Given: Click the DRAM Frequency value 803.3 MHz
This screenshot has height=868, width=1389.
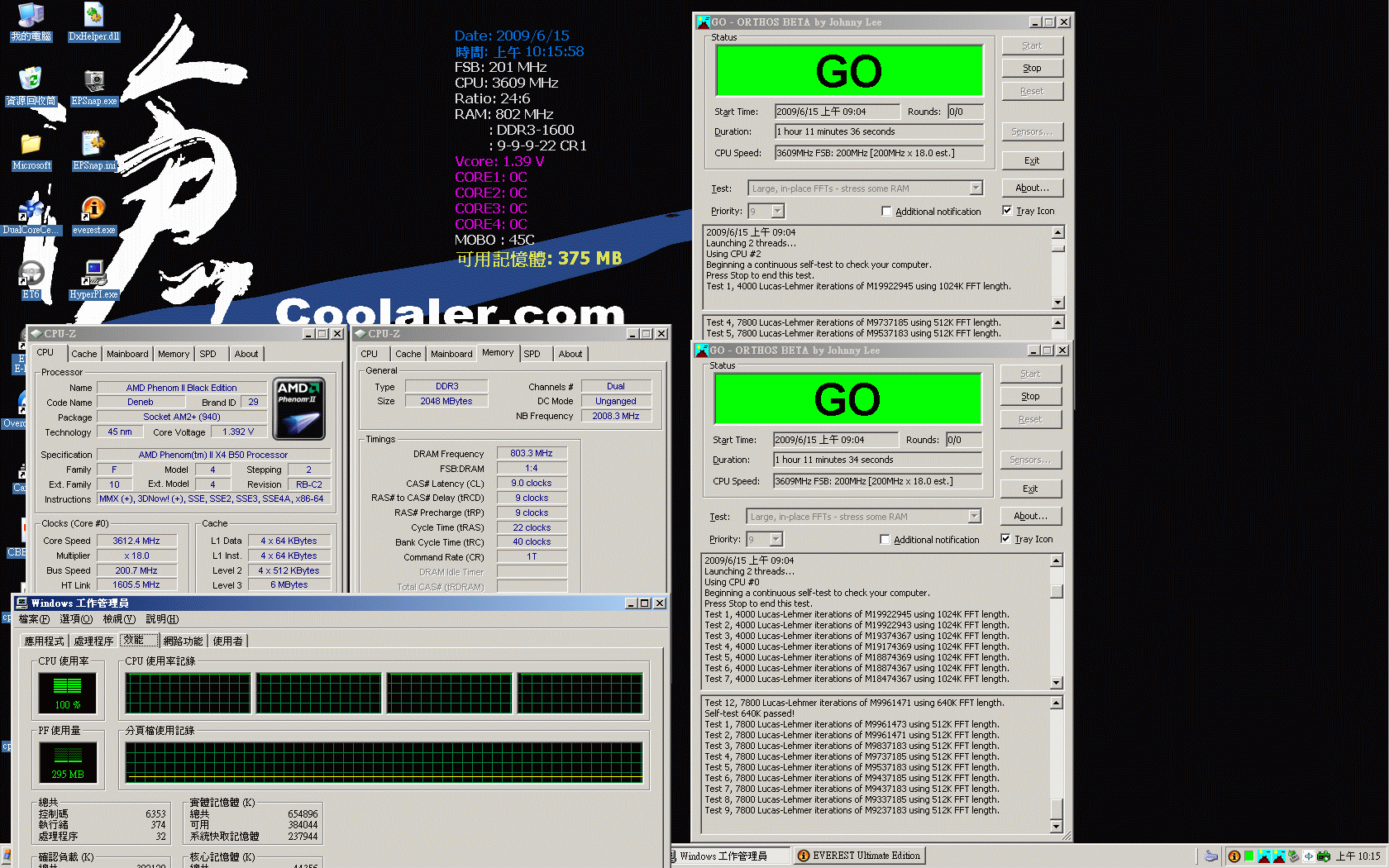Looking at the screenshot, I should [531, 454].
